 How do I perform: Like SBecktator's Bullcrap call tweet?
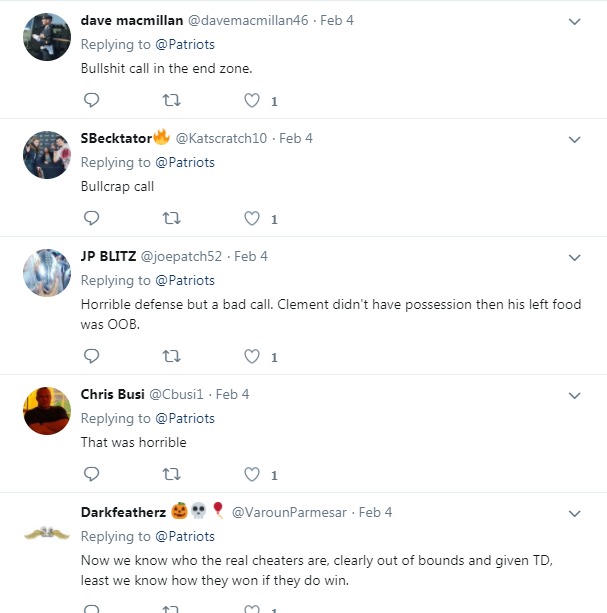click(253, 218)
